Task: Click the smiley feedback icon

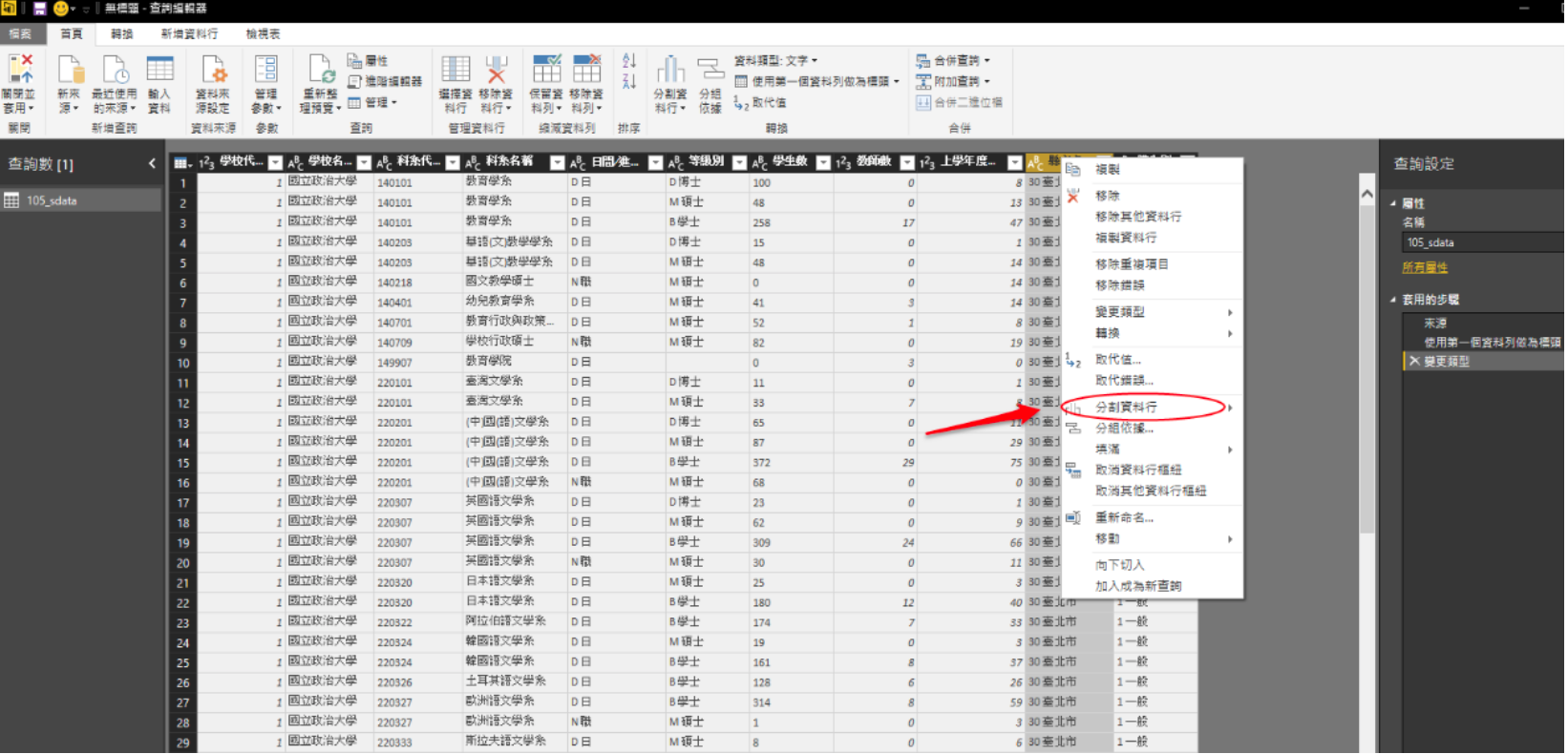Action: click(x=61, y=9)
